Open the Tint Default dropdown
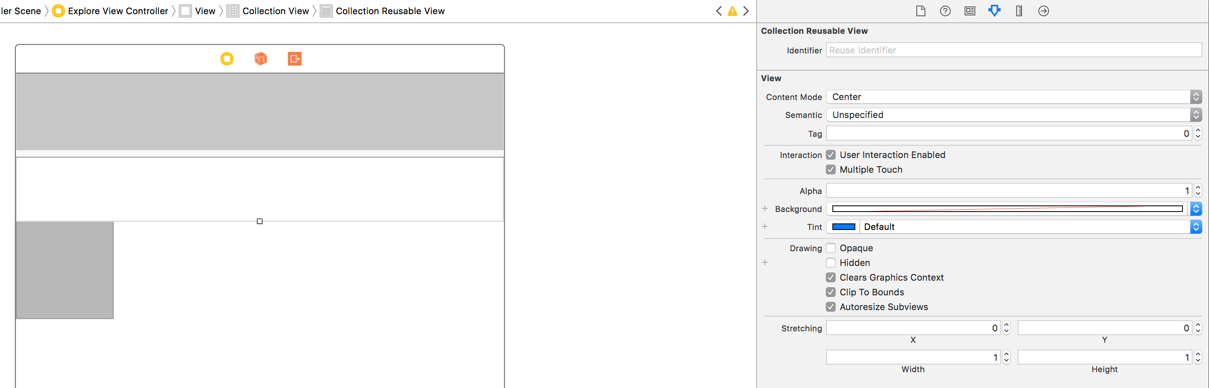This screenshot has width=1209, height=388. (1030, 227)
